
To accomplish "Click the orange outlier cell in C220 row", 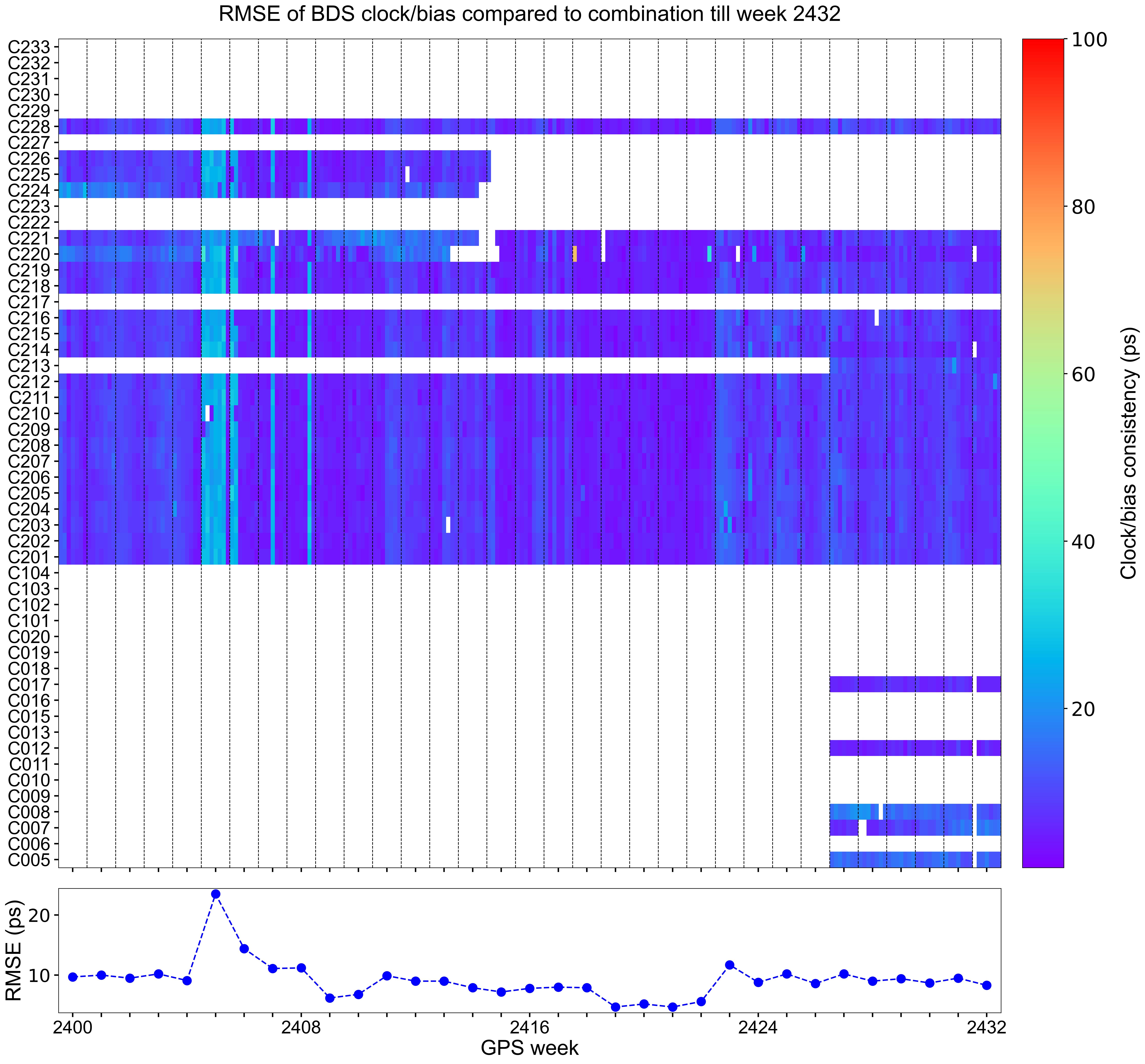I will point(575,254).
